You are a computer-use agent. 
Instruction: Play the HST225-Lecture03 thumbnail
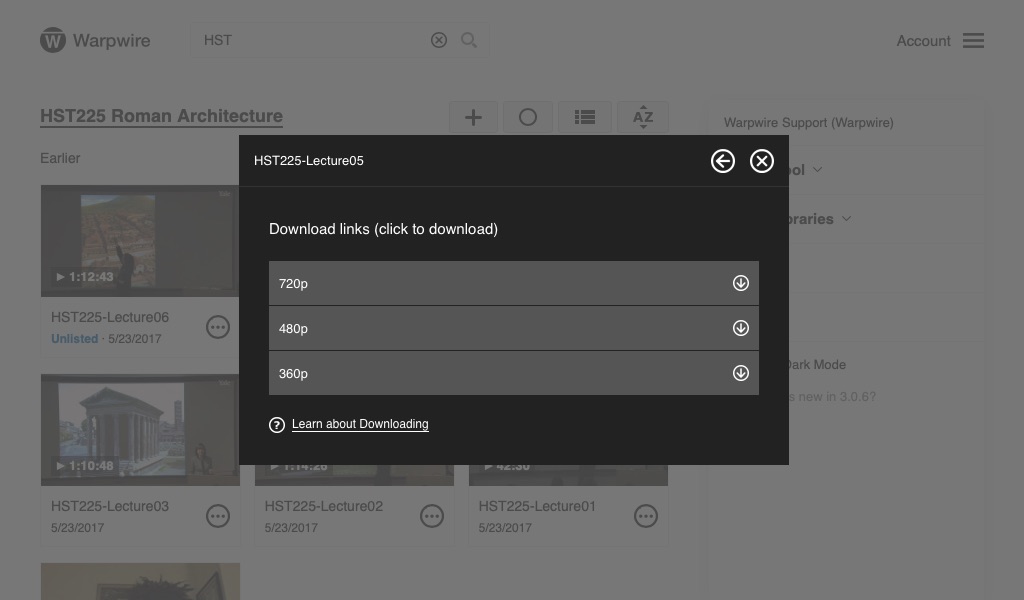(140, 430)
